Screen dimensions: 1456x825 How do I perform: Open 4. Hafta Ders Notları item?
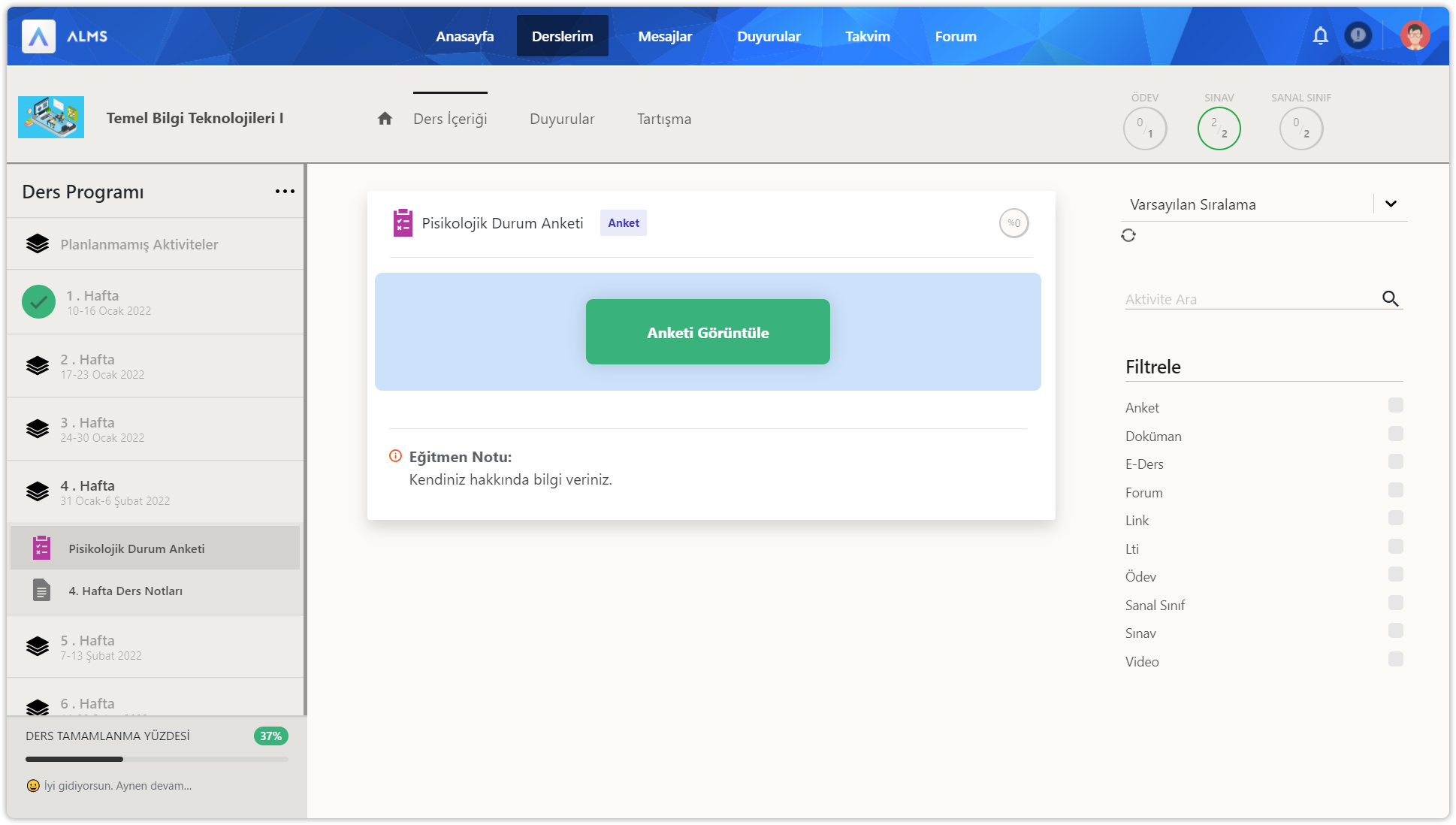pos(125,591)
